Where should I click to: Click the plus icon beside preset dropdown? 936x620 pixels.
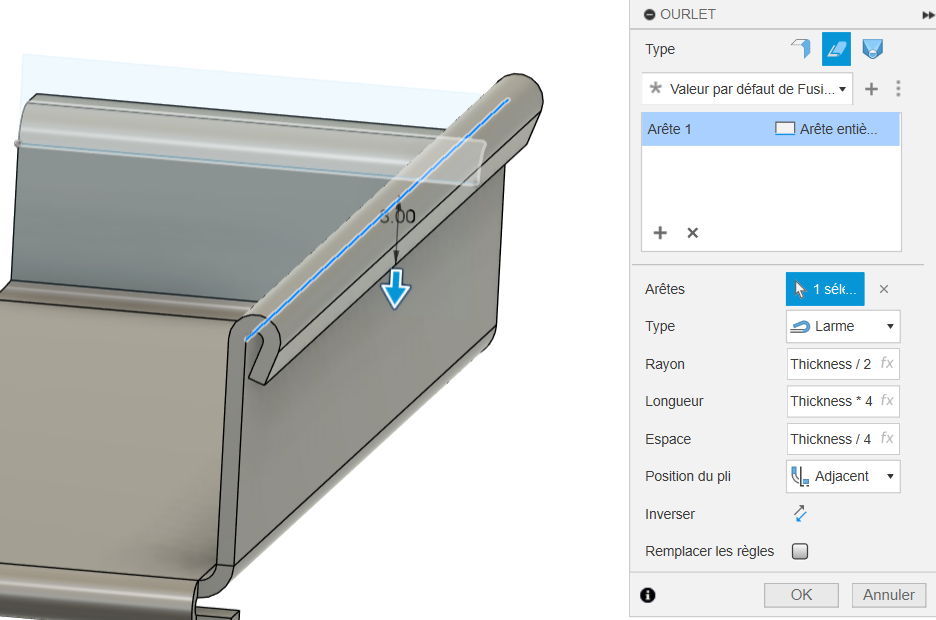[x=871, y=89]
